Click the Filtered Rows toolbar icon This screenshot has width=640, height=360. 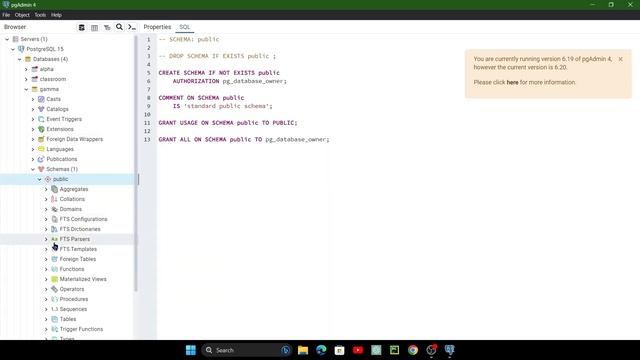(x=107, y=27)
